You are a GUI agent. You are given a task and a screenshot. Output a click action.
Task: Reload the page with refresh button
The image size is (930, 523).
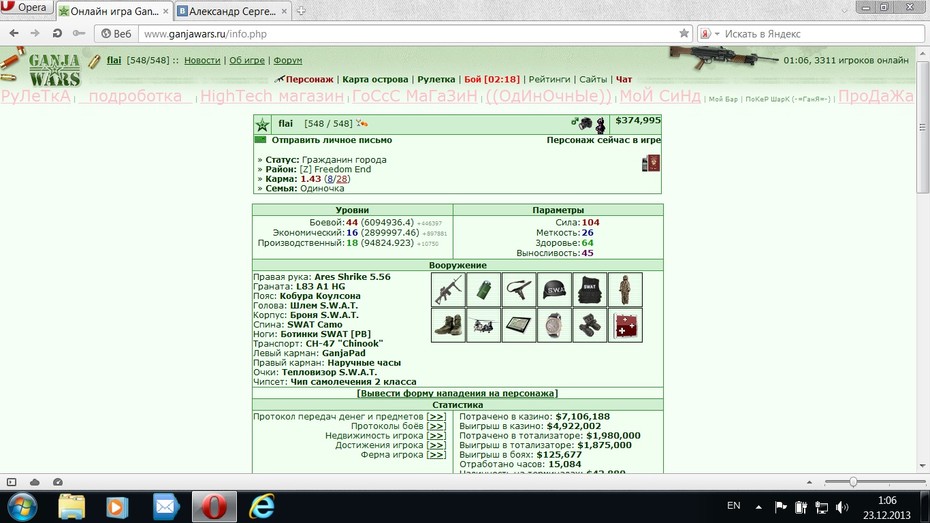click(57, 33)
